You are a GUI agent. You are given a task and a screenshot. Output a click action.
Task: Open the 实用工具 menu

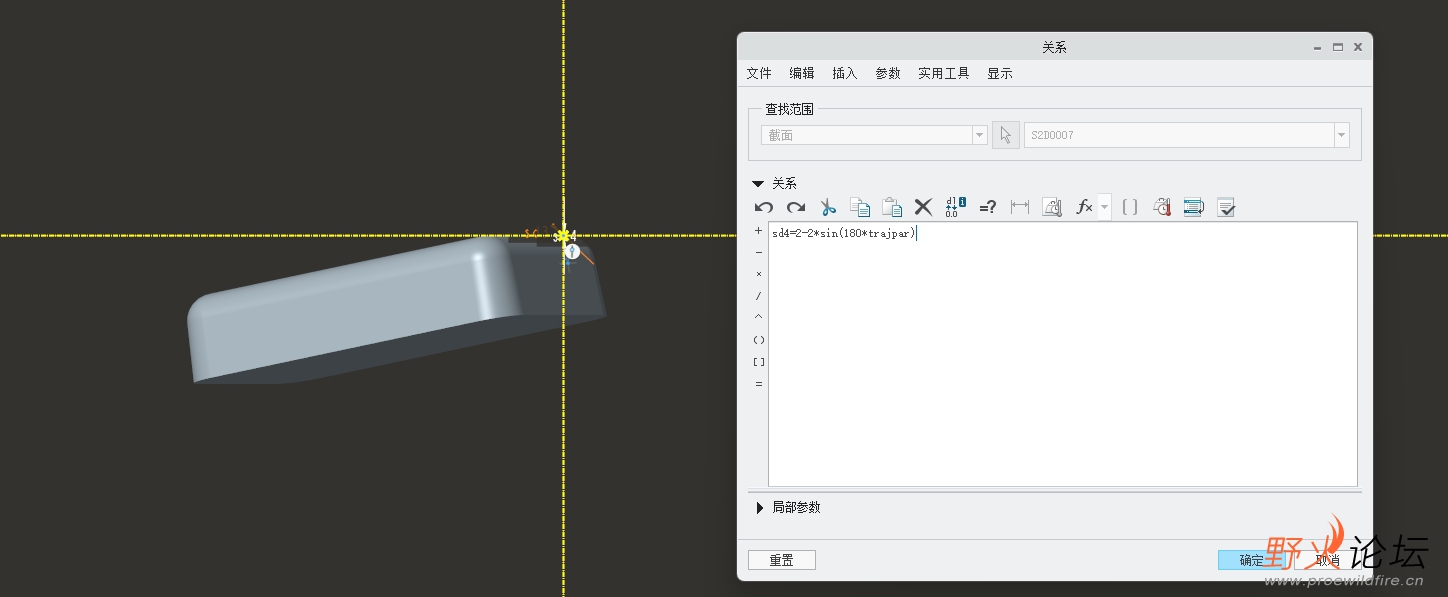coord(944,73)
